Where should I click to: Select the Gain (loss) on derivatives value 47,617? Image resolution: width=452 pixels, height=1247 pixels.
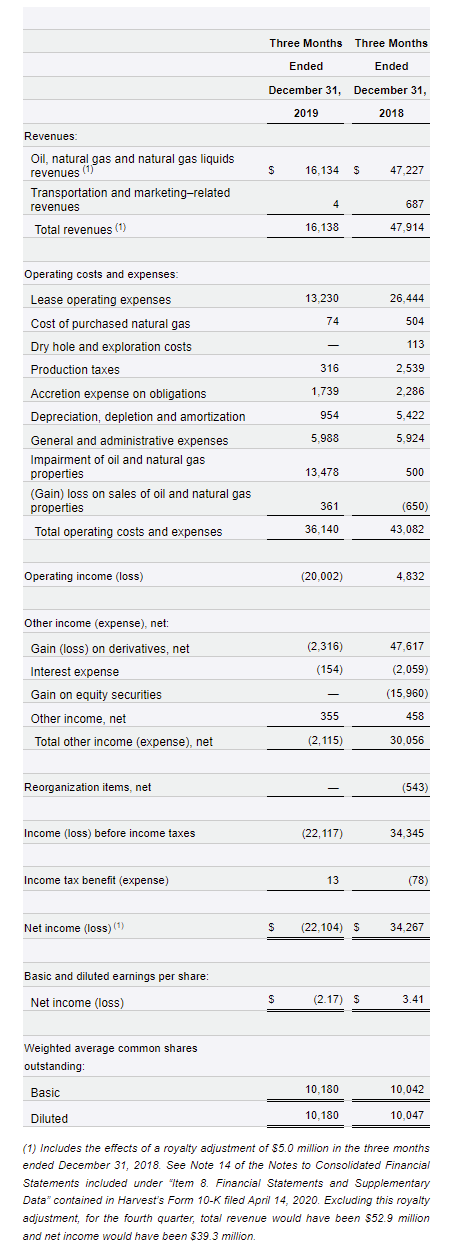tap(407, 648)
